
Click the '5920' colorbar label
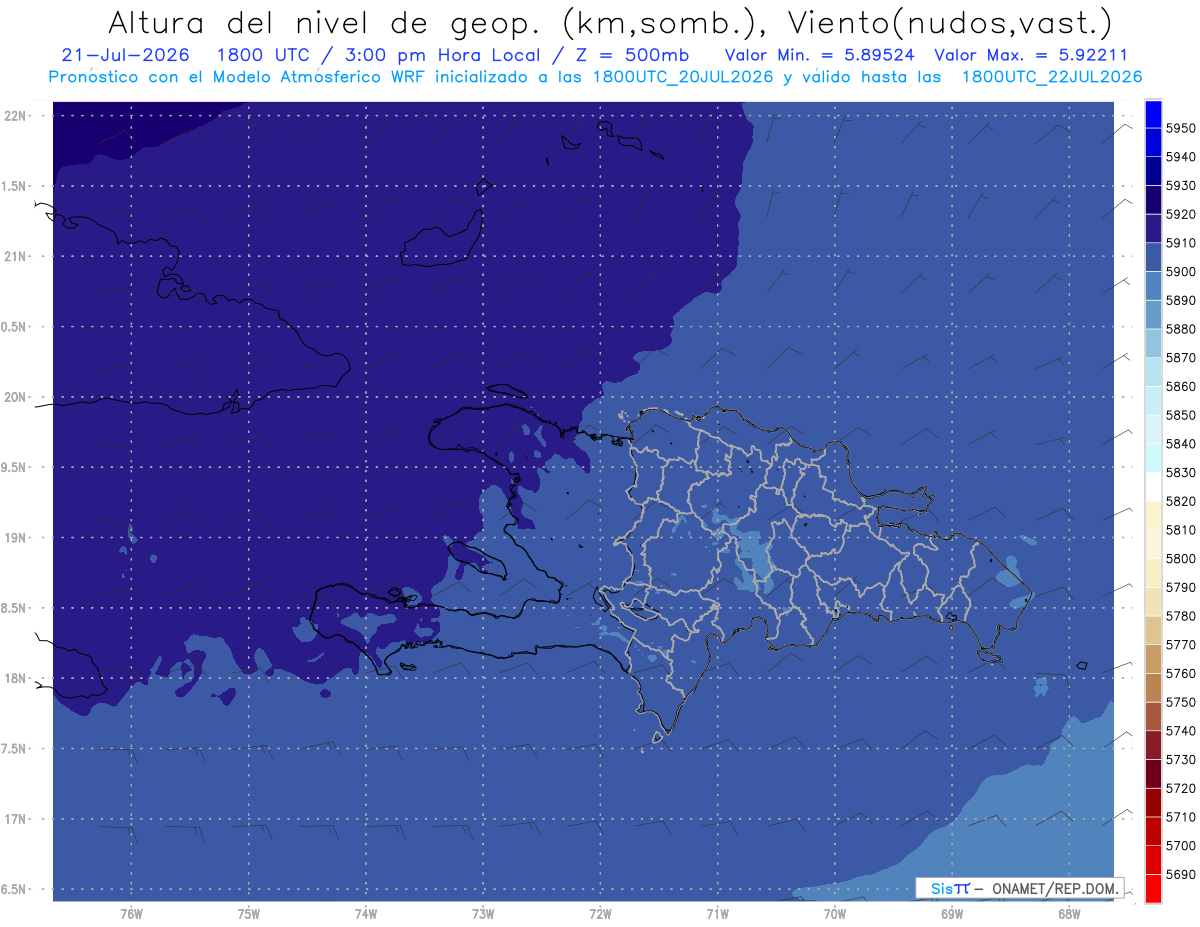click(1180, 214)
